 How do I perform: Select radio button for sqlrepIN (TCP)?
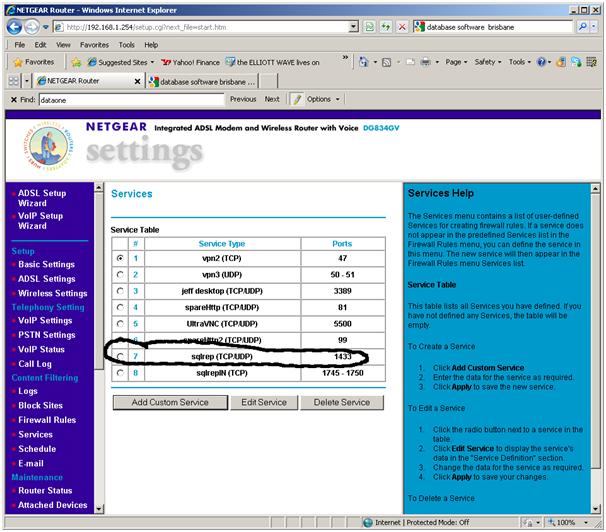(x=120, y=373)
